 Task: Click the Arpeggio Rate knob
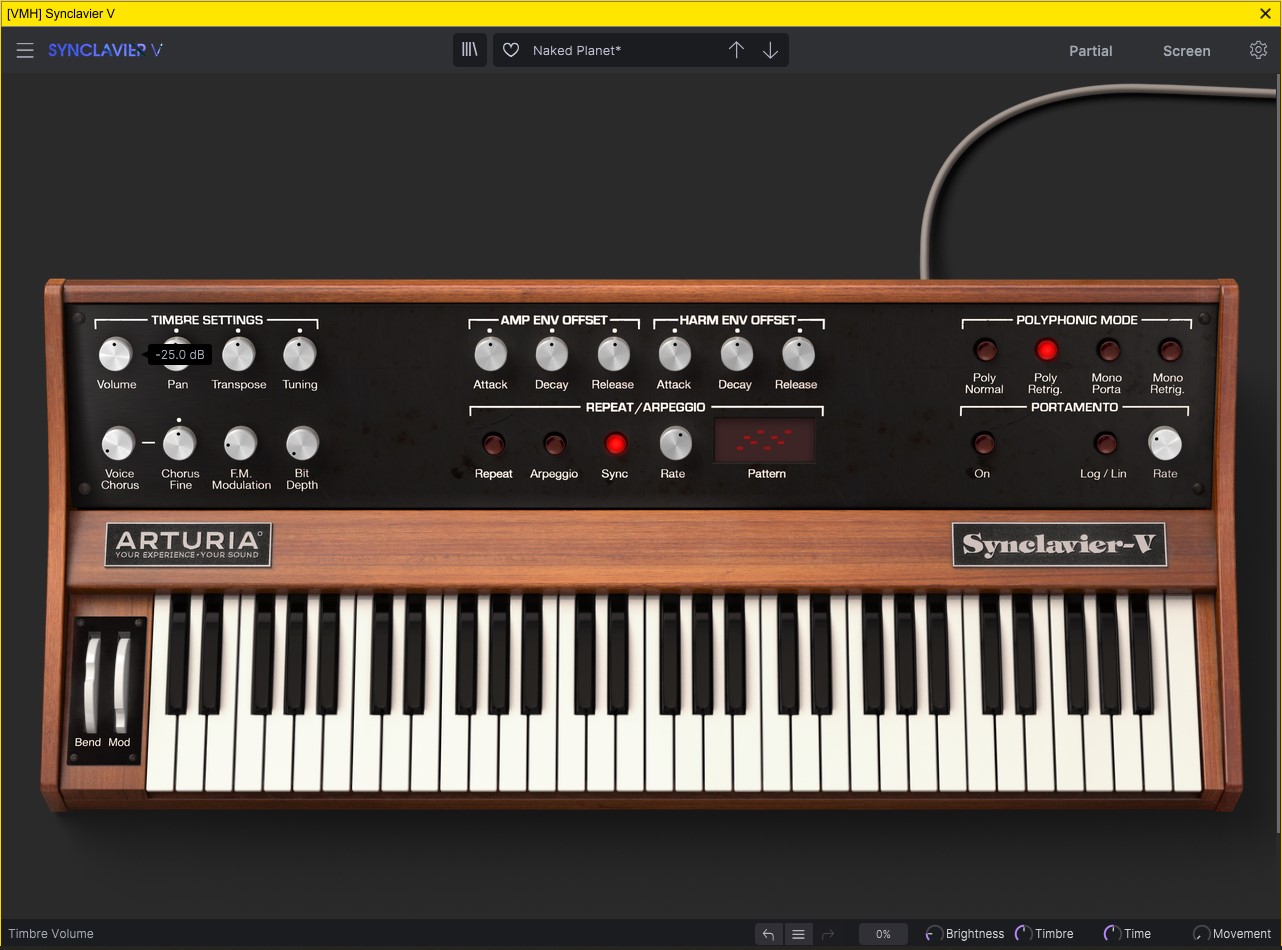(x=675, y=443)
